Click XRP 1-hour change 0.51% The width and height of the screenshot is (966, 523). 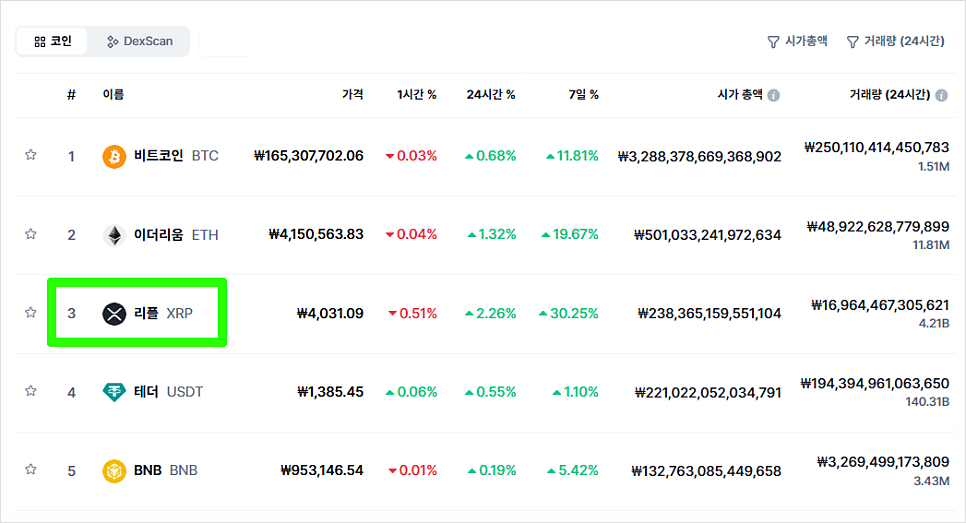(413, 314)
